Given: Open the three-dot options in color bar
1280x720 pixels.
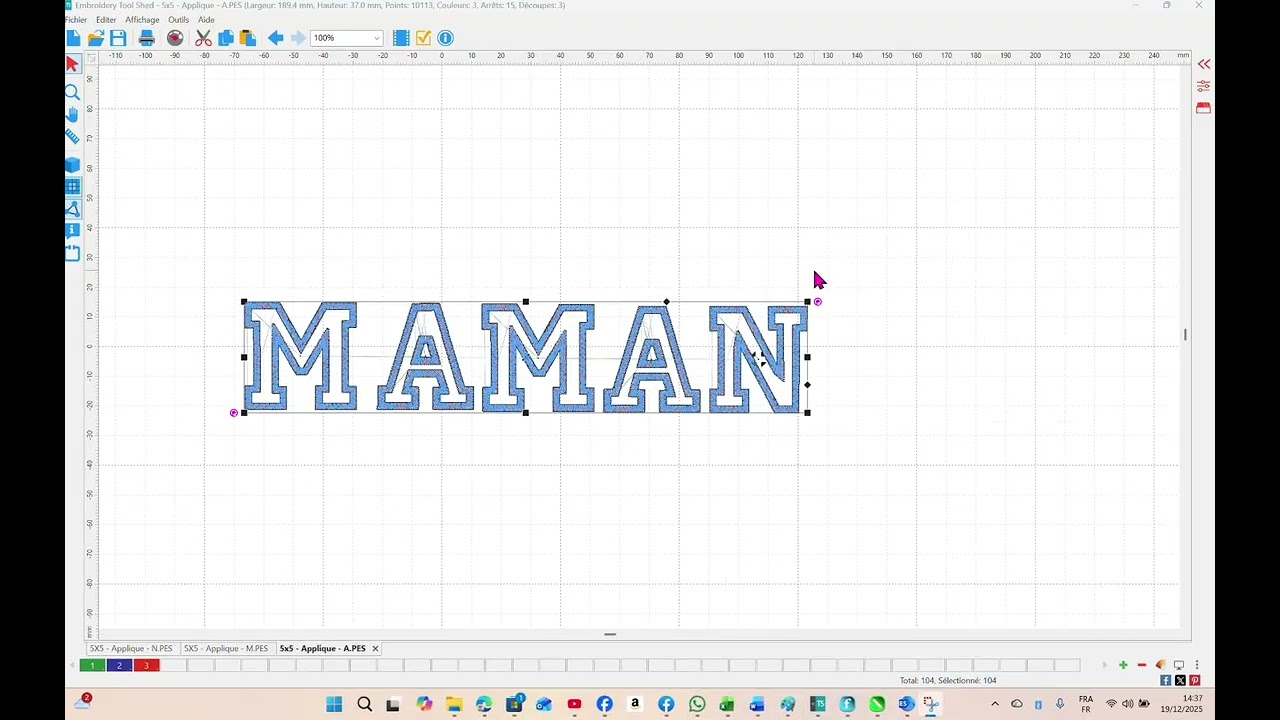Looking at the screenshot, I should [1196, 665].
